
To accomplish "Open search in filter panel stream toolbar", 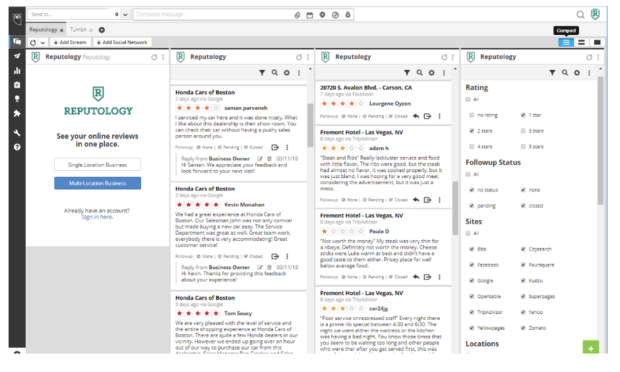I will click(x=565, y=73).
